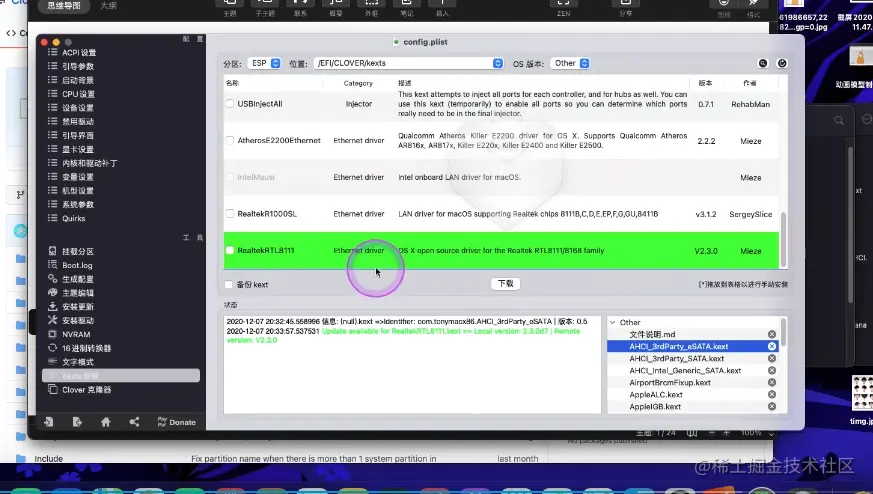This screenshot has height=494, width=873.
Task: Click the export icon in bottom bar
Action: click(x=77, y=422)
